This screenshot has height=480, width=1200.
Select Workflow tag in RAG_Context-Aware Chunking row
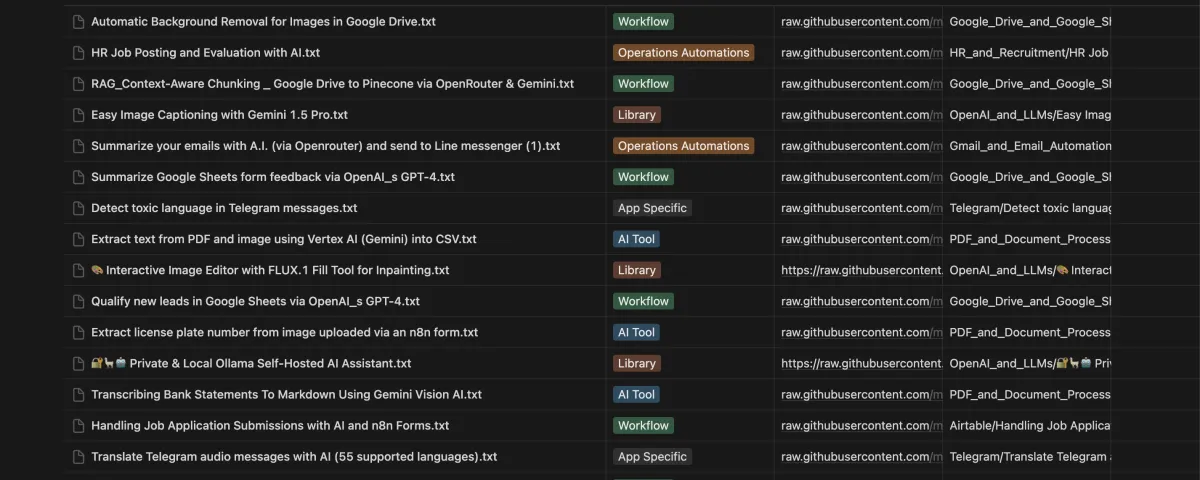pos(643,83)
